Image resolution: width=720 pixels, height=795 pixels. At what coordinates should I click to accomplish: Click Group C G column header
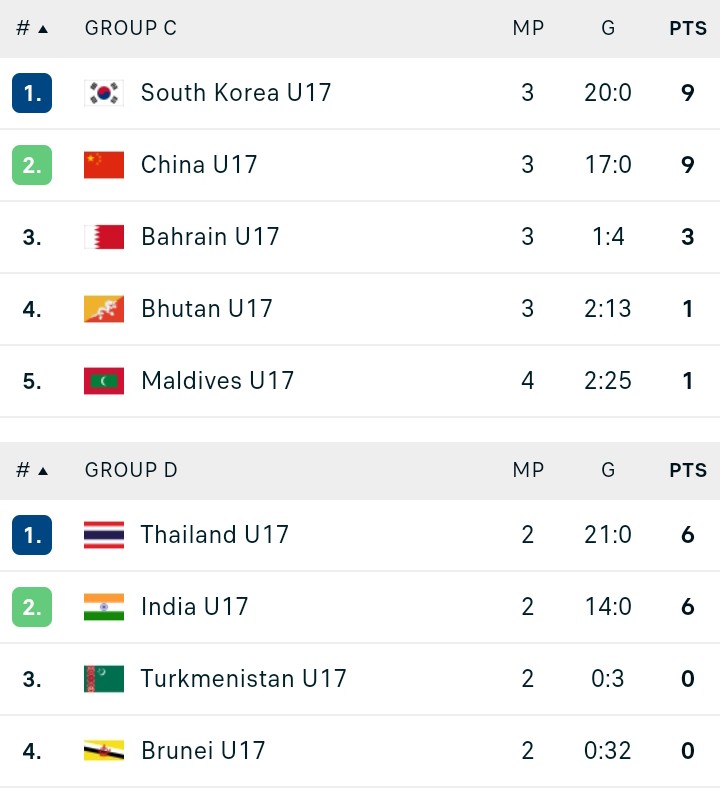(608, 28)
